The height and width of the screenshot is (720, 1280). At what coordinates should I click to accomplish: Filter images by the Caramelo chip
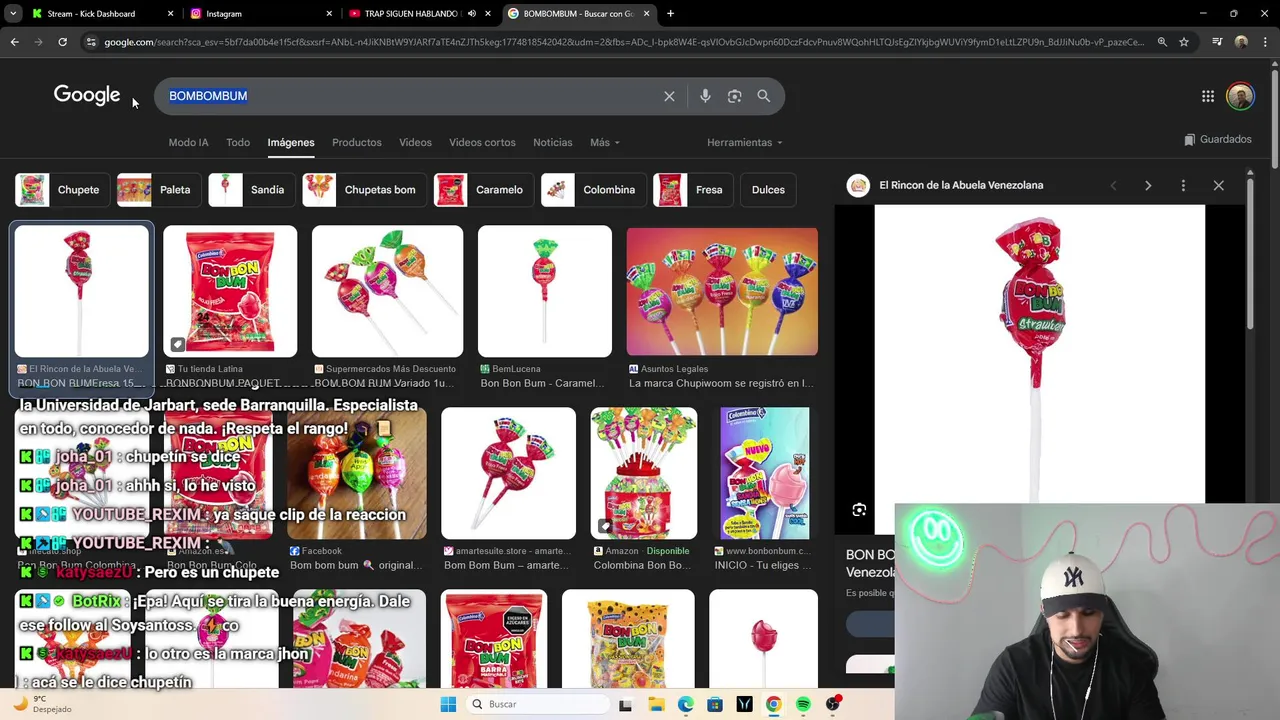tap(482, 189)
